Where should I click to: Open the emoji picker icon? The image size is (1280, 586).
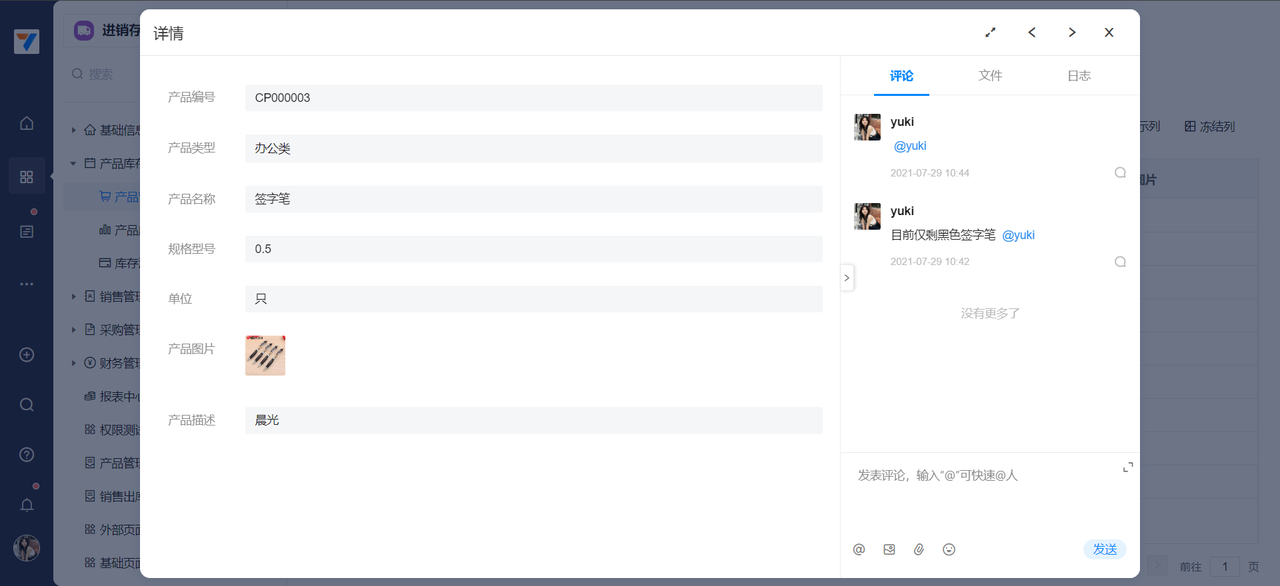click(x=949, y=549)
